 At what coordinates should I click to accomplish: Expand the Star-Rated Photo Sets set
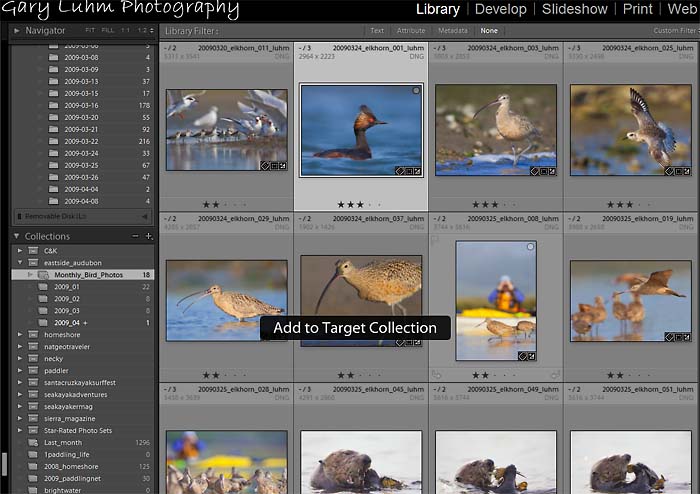pos(20,431)
